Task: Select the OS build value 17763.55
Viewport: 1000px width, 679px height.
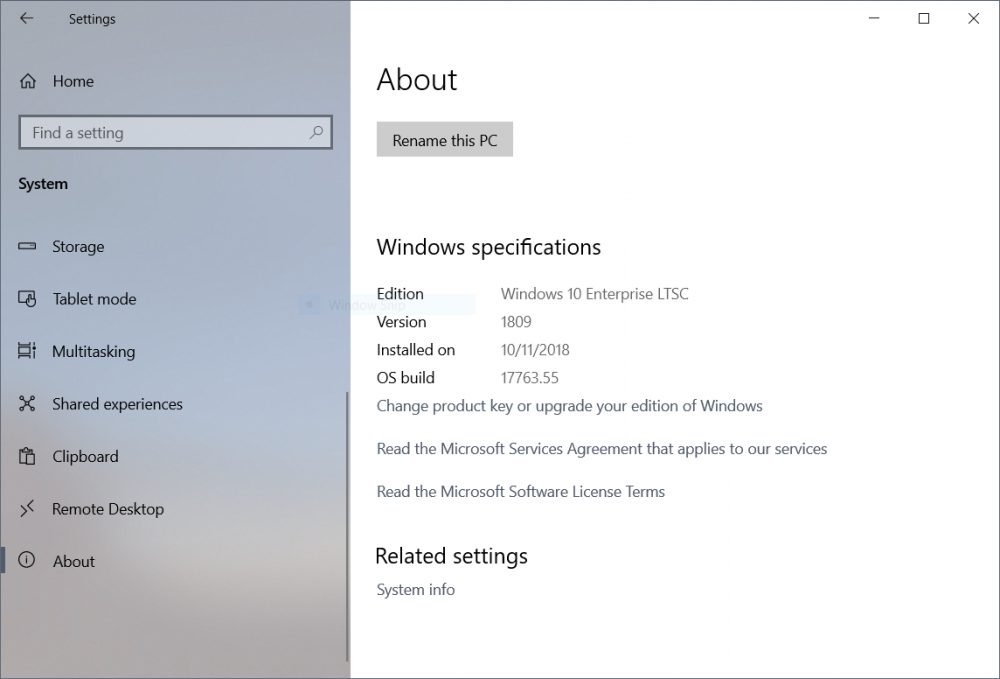Action: click(529, 378)
